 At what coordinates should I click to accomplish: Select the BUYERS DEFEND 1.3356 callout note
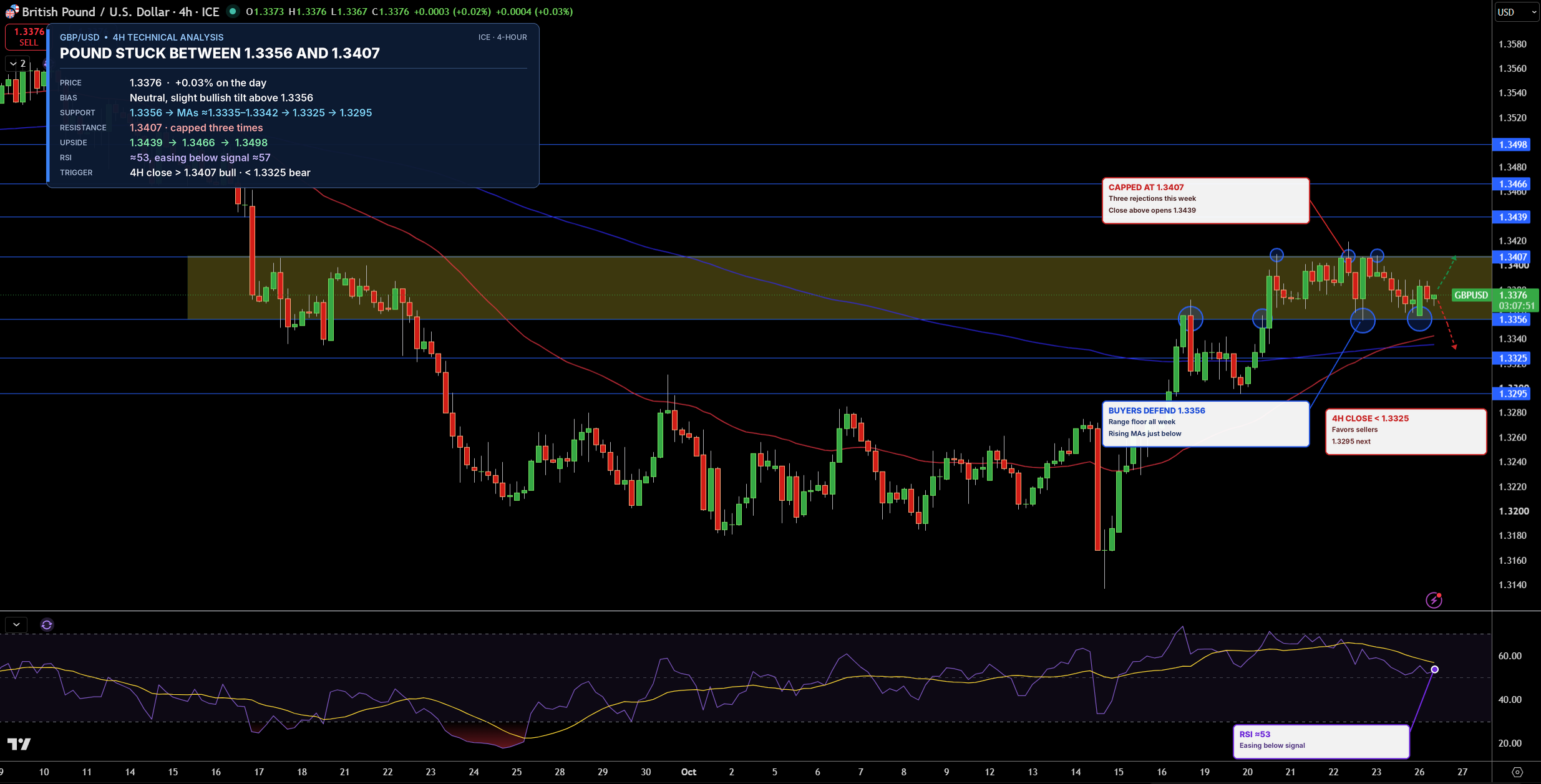[1205, 424]
